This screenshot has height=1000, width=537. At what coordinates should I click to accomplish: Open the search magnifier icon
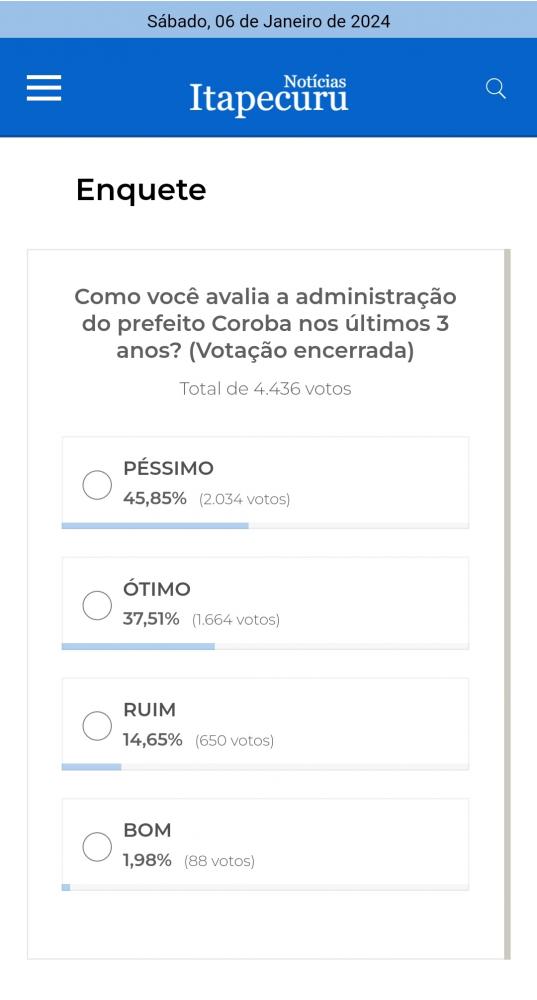pyautogui.click(x=496, y=88)
